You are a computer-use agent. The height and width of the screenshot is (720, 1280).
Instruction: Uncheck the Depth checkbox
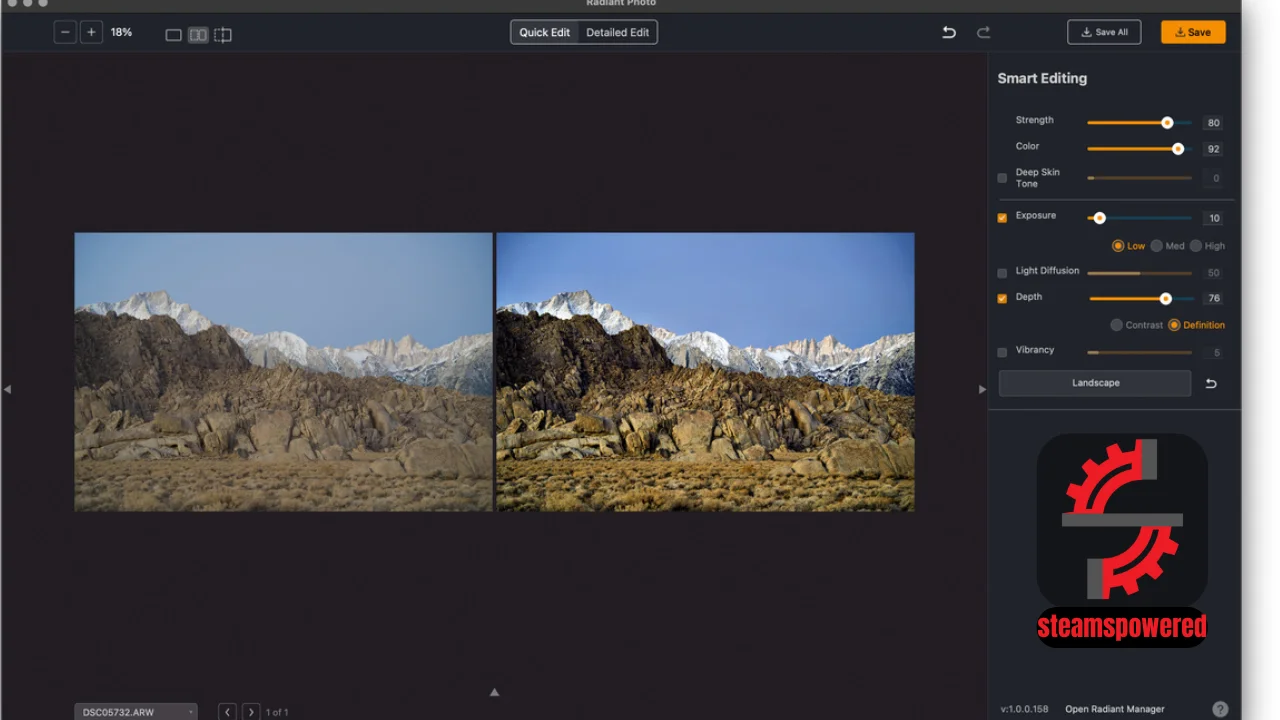pos(1002,298)
